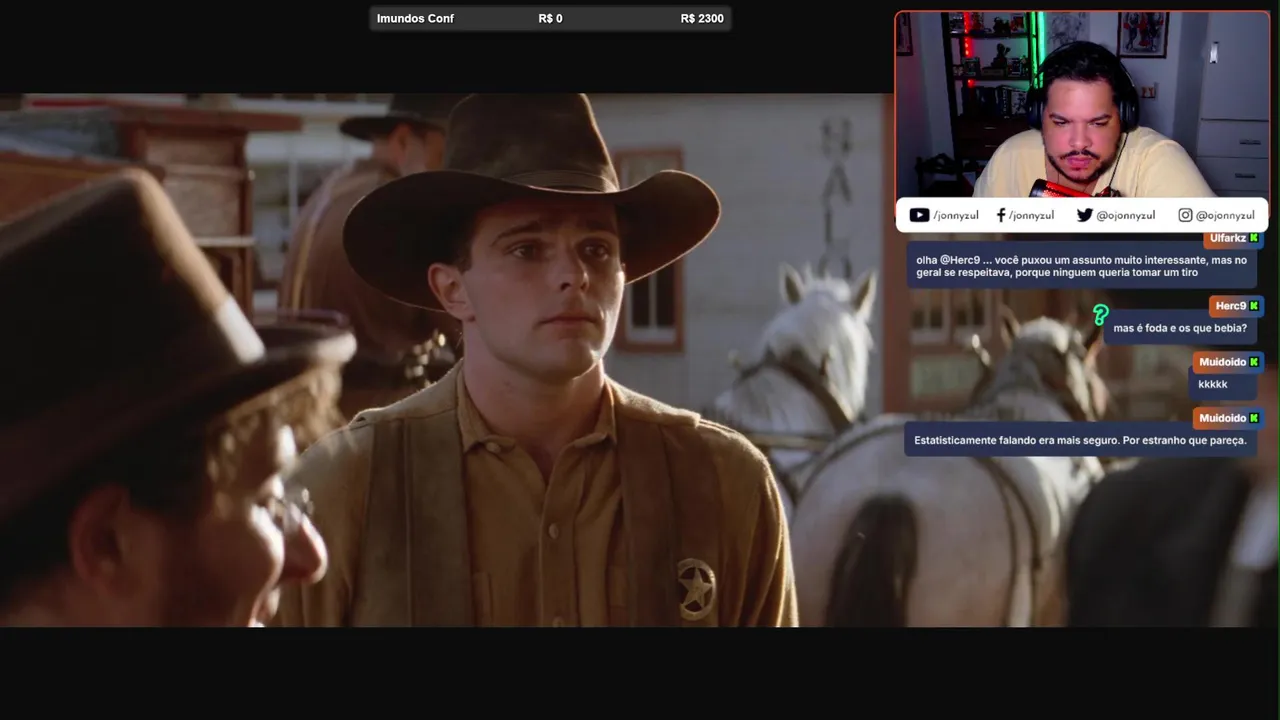Click the Herc9 username tag
1280x720 pixels.
coord(1236,306)
